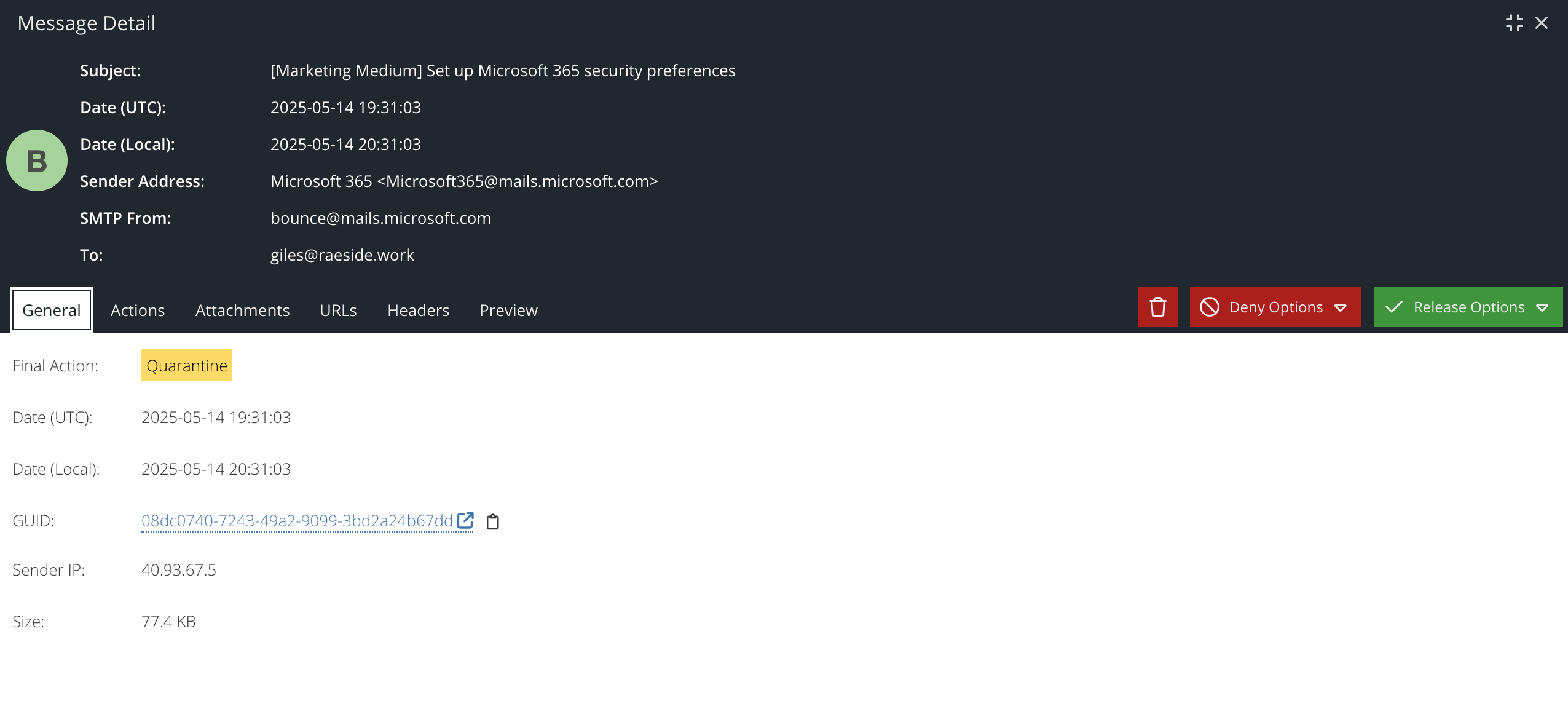This screenshot has height=701, width=1568.
Task: Click the Deny Options prohibited circle icon
Action: tap(1210, 307)
